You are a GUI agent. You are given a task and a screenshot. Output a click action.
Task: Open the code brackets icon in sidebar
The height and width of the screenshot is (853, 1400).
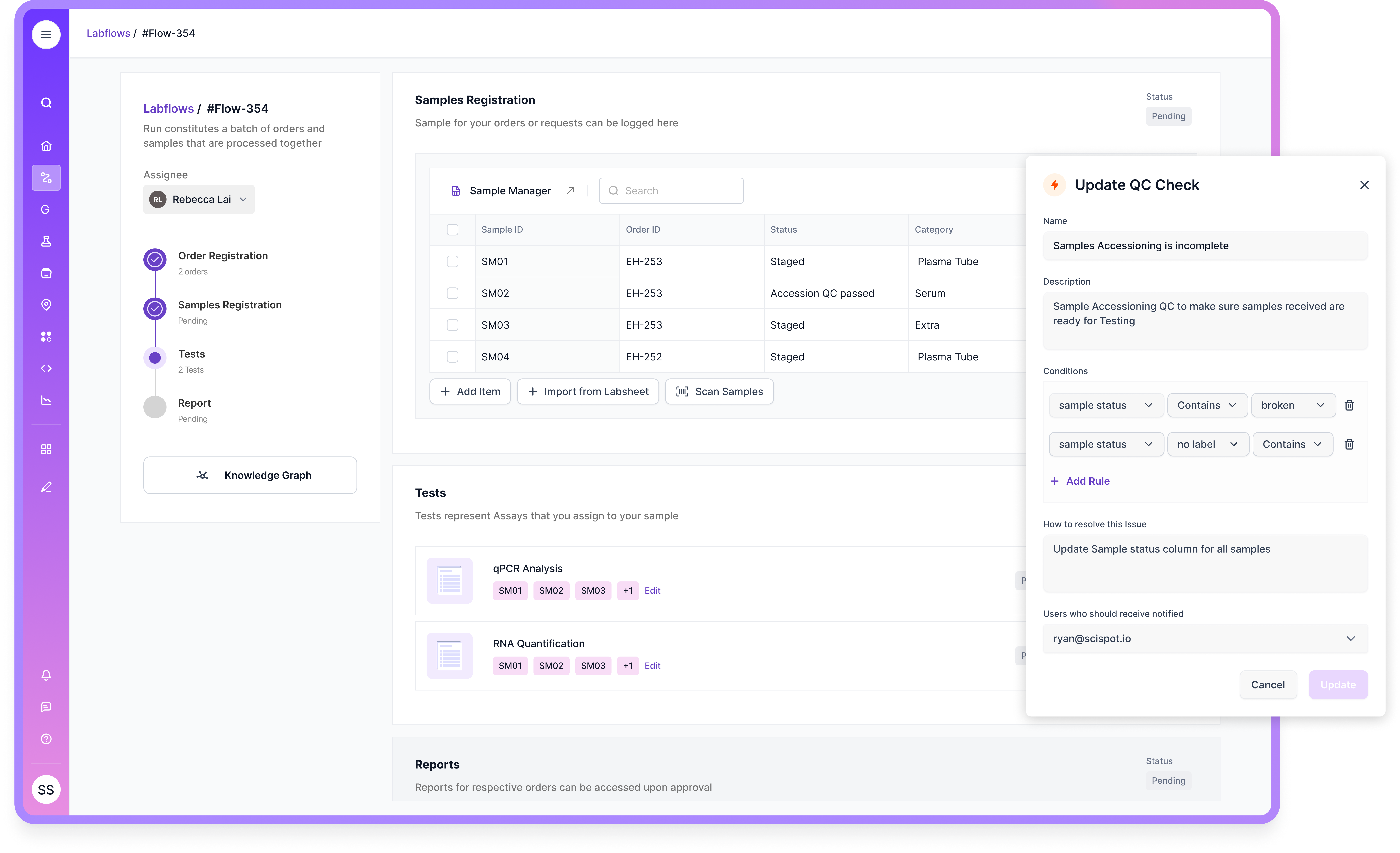pos(46,369)
